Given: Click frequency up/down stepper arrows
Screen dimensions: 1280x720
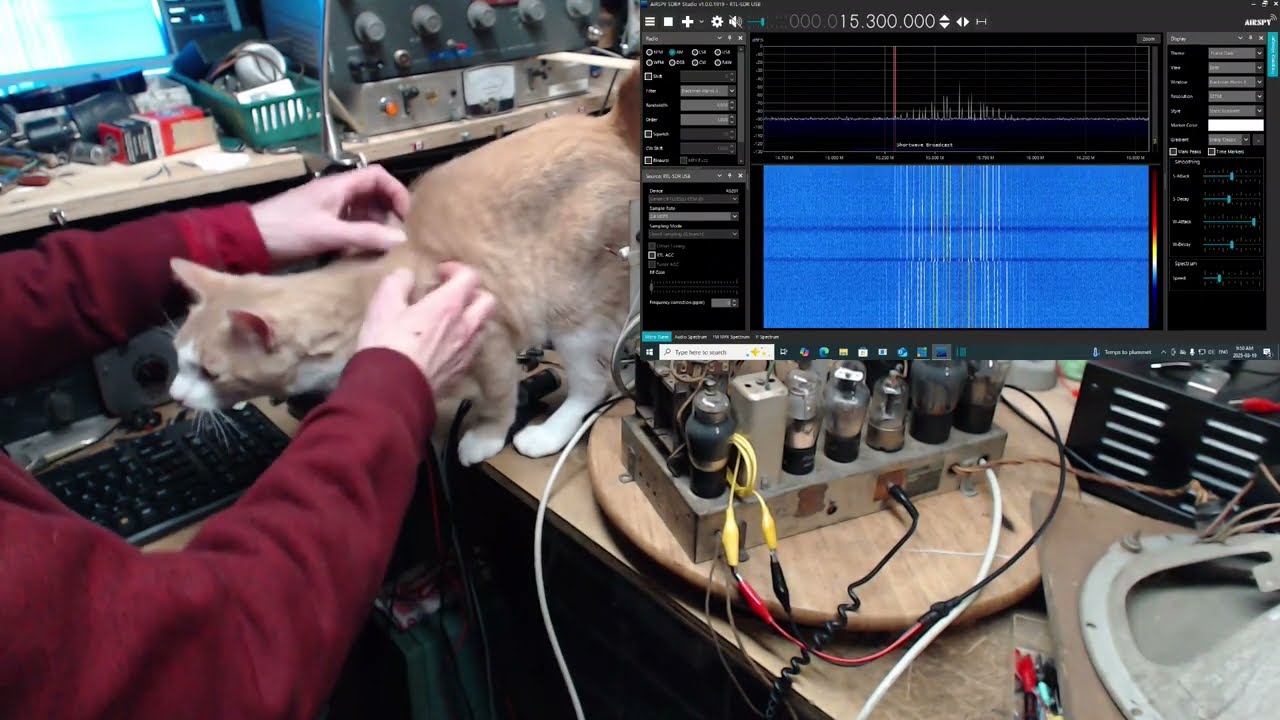Looking at the screenshot, I should point(944,21).
